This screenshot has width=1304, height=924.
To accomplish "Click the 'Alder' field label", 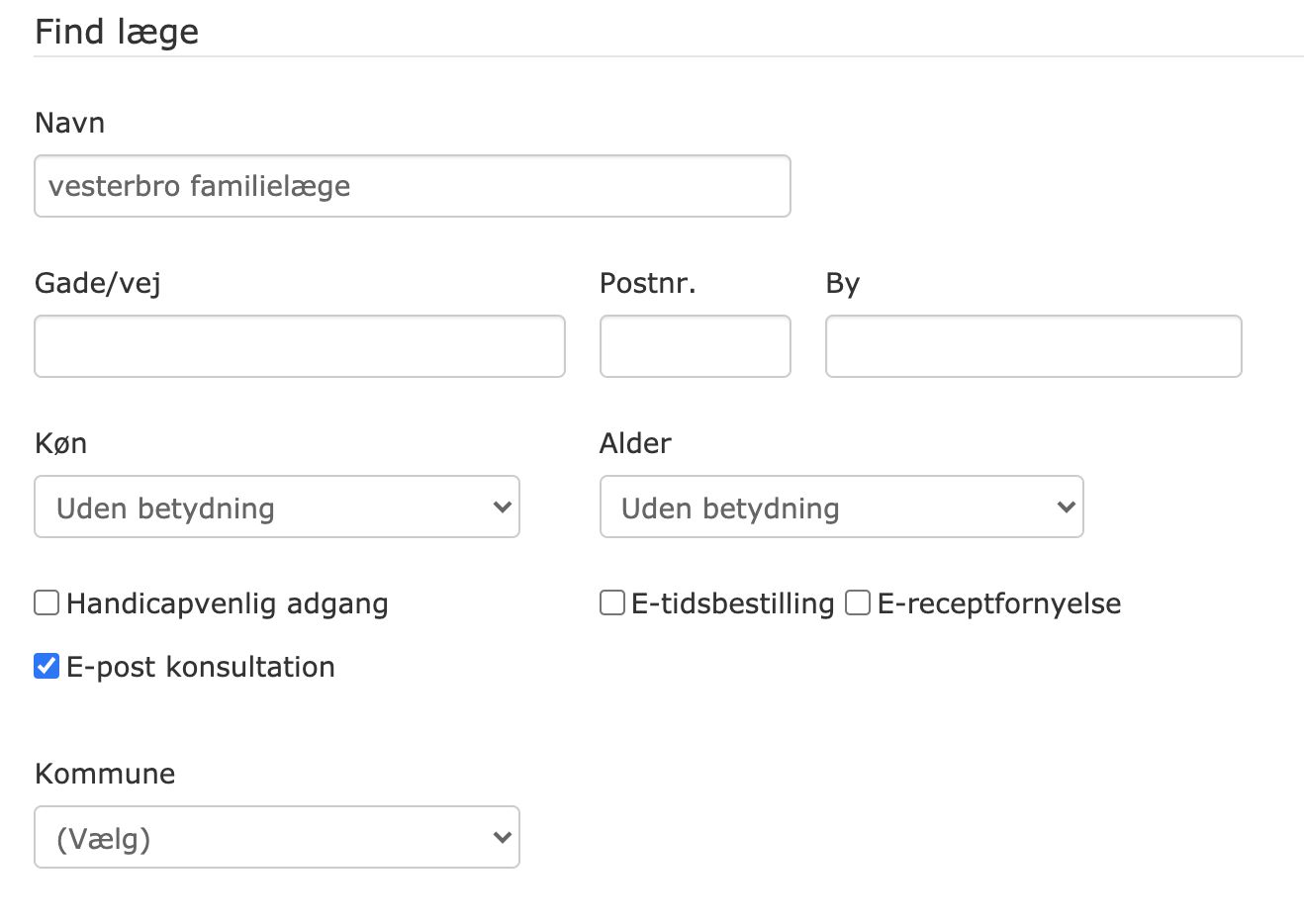I will pyautogui.click(x=635, y=443).
